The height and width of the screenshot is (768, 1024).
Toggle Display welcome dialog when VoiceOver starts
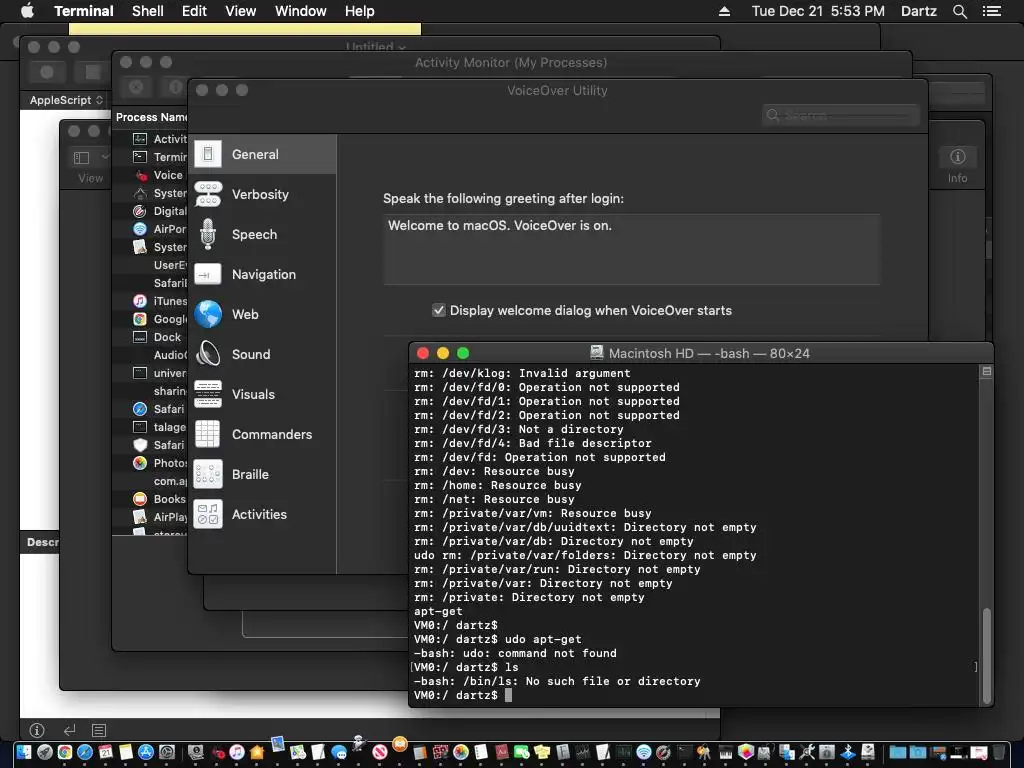coord(439,310)
